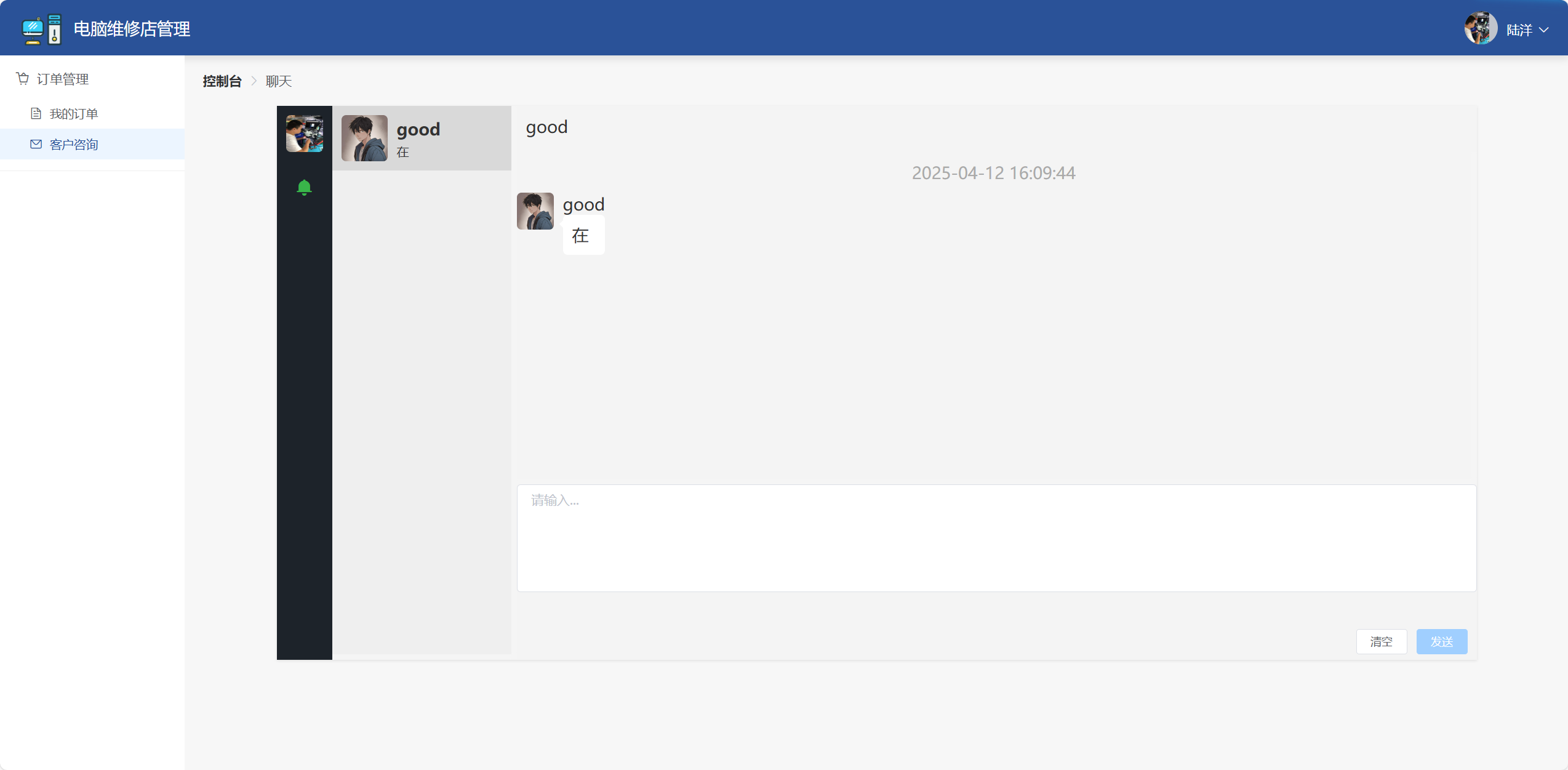Viewport: 1568px width, 770px height.
Task: Click own avatar in the dark chat sidebar
Action: (305, 134)
